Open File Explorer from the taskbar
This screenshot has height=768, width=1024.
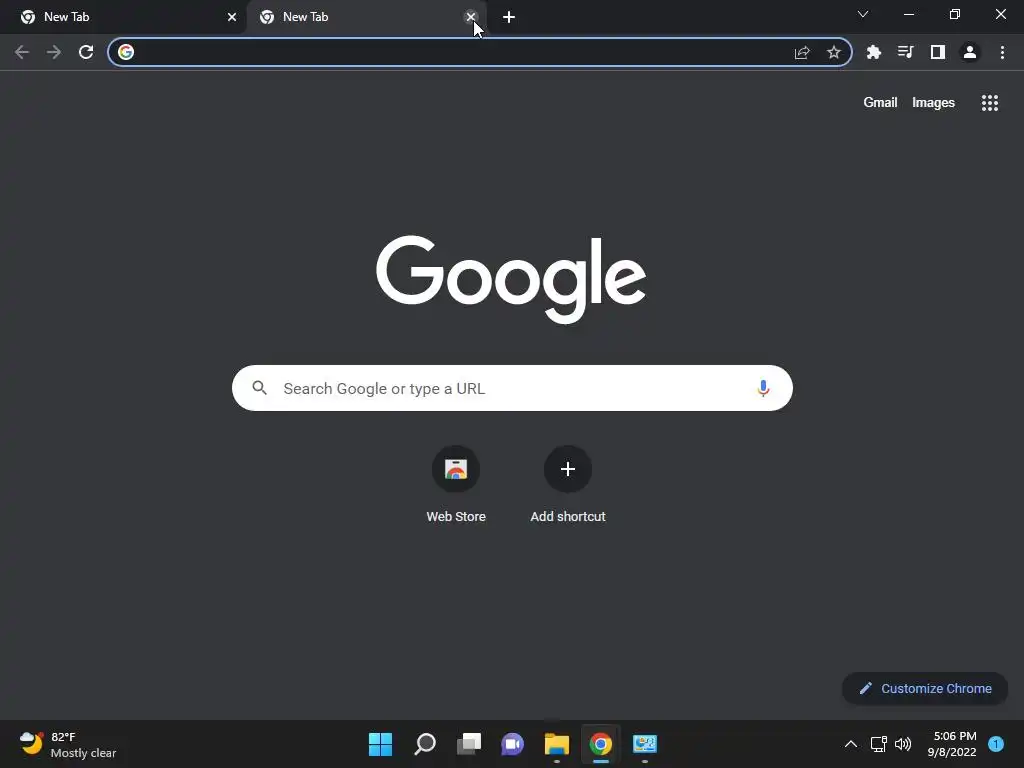point(556,744)
